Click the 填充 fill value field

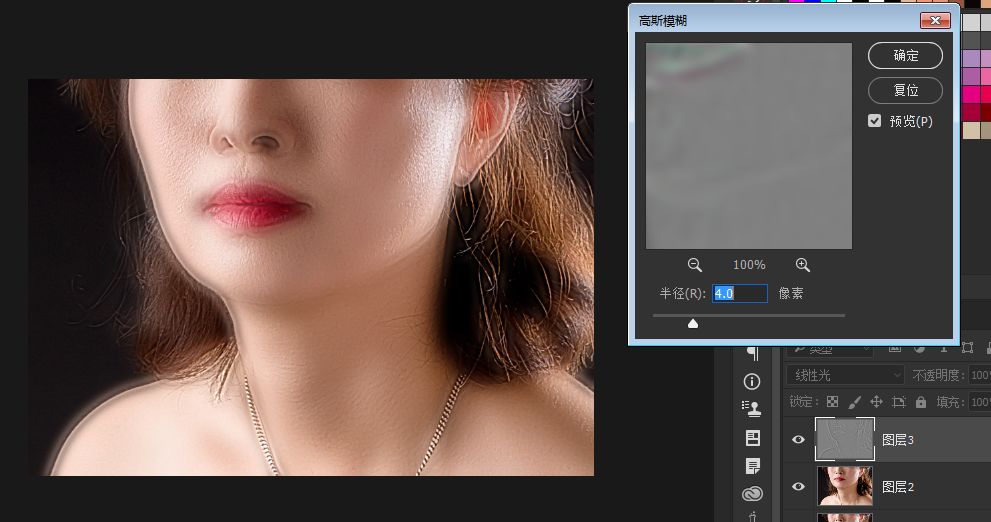pos(980,402)
